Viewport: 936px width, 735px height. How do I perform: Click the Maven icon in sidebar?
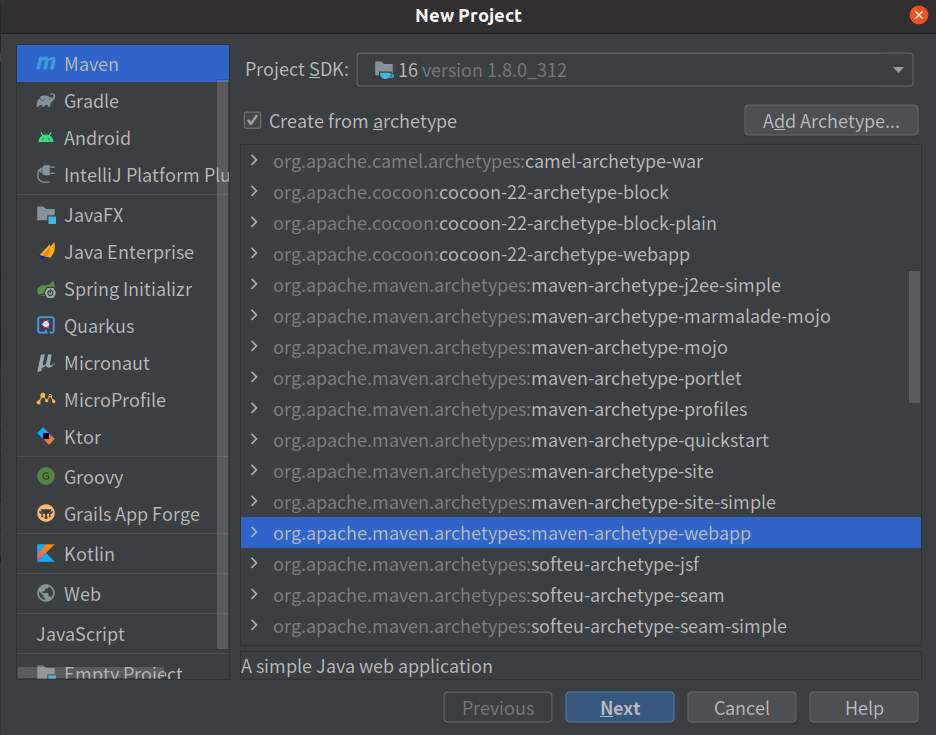click(x=46, y=64)
